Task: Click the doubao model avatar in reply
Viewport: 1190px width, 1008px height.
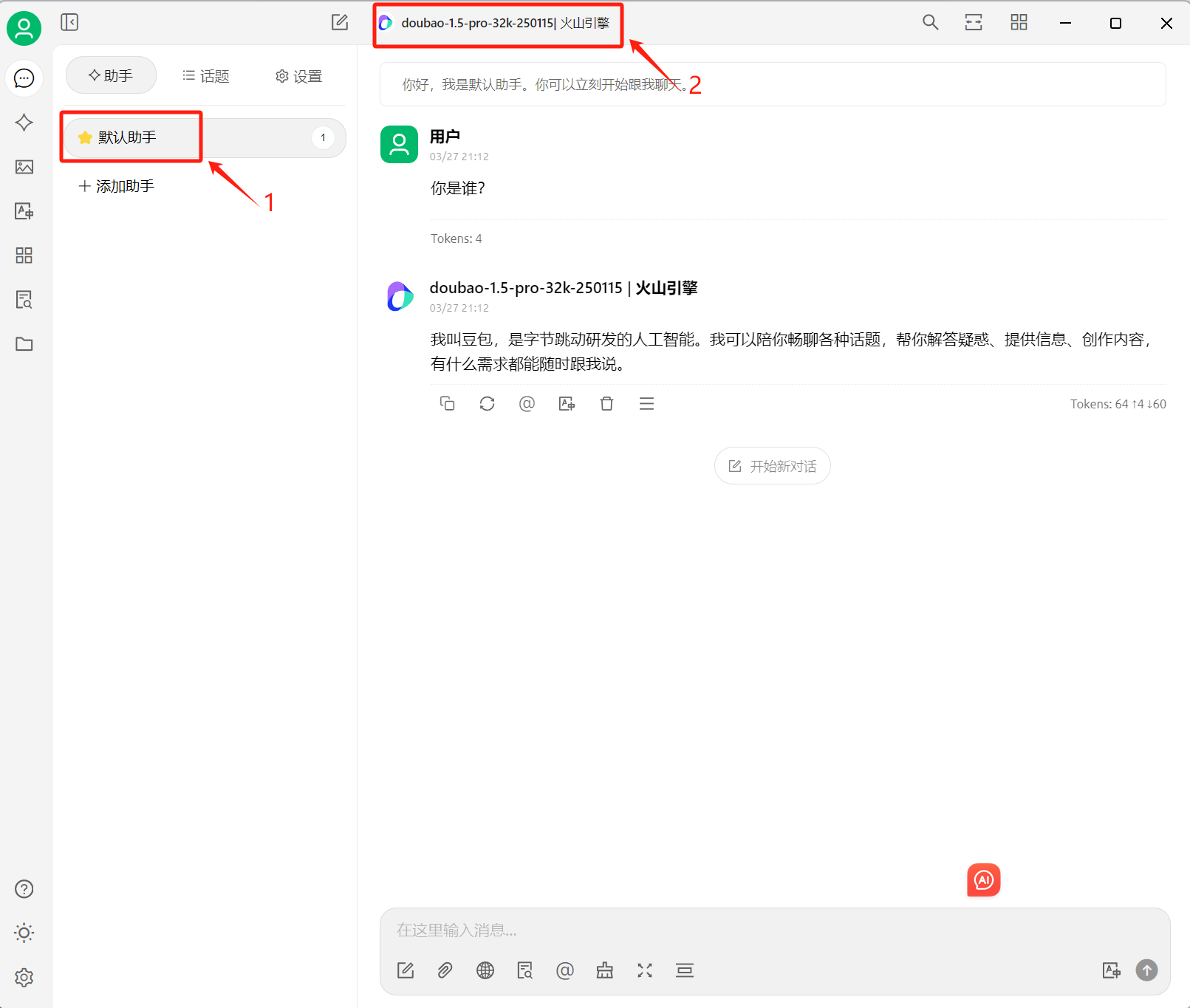Action: click(399, 296)
